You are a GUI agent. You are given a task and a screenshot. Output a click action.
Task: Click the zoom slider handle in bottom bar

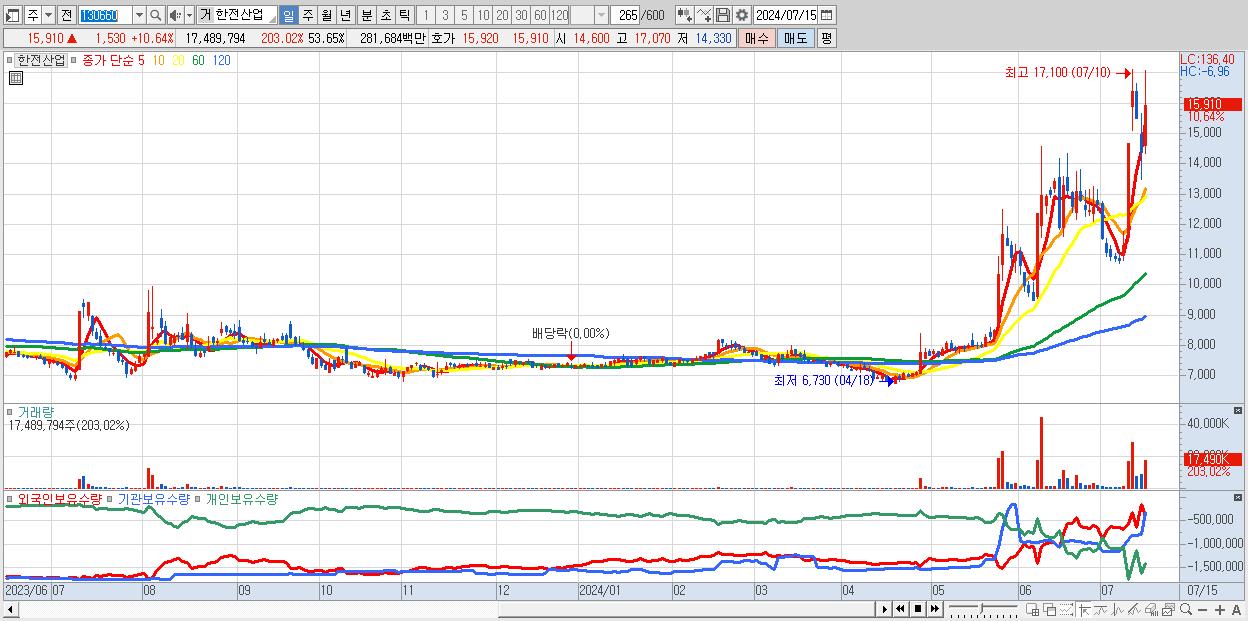pos(981,608)
